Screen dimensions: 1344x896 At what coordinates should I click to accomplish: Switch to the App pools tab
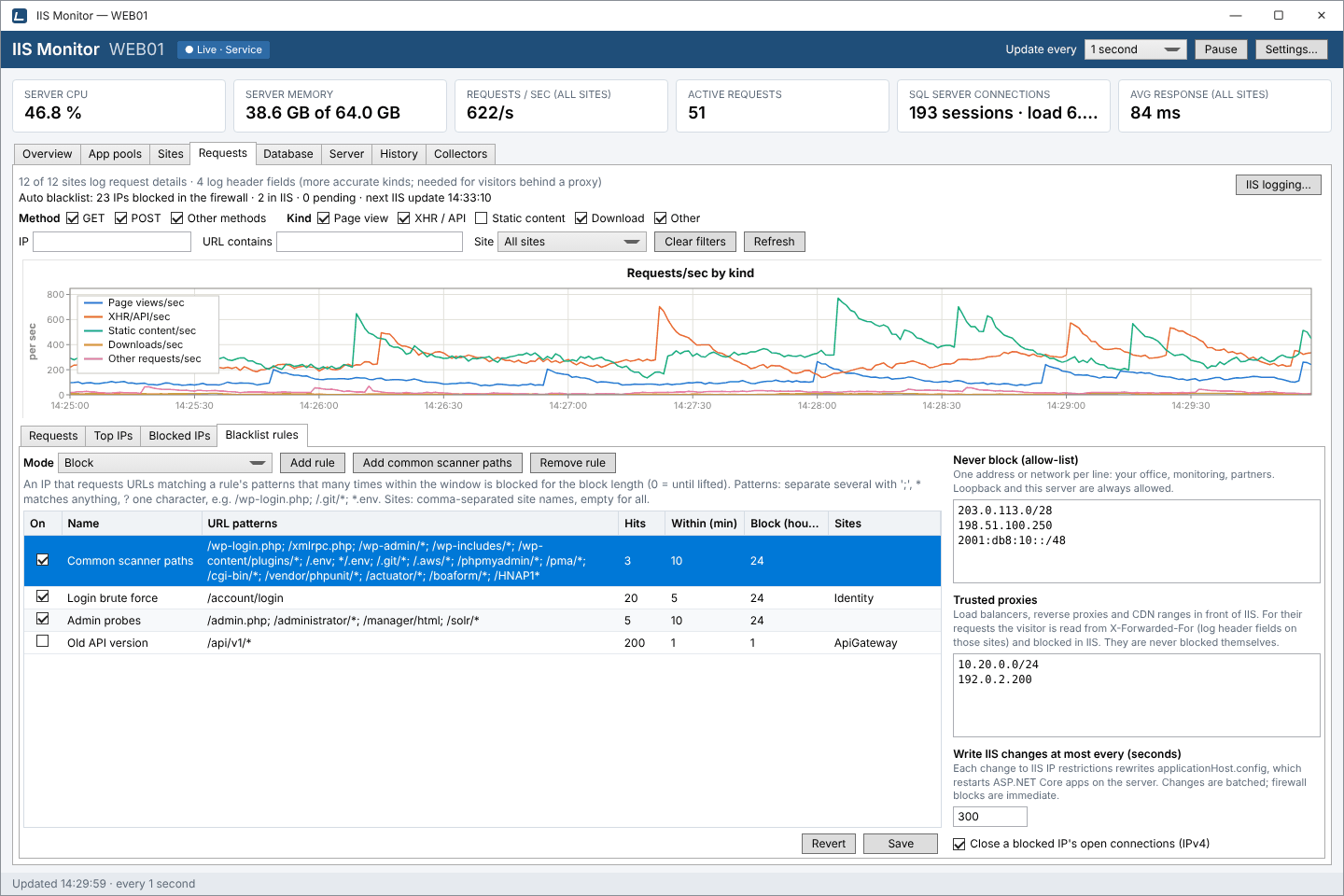[x=115, y=154]
